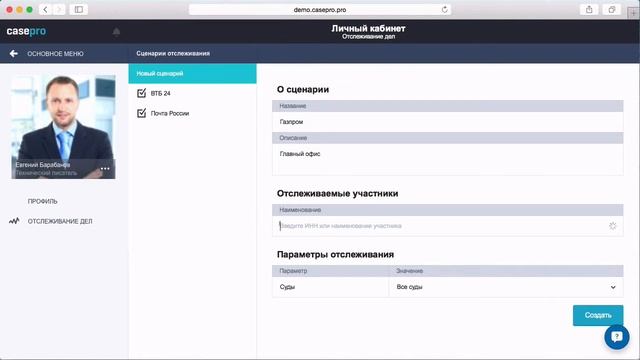The height and width of the screenshot is (360, 640).
Task: Click the case tracking pulse icon
Action: 14,221
